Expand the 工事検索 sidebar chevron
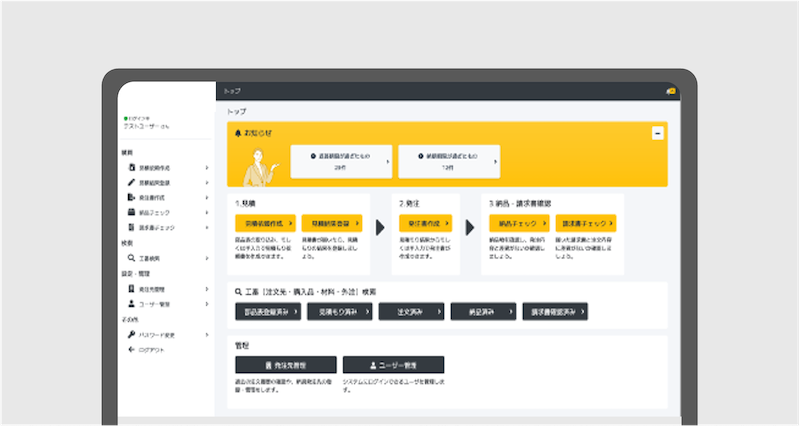 [207, 258]
